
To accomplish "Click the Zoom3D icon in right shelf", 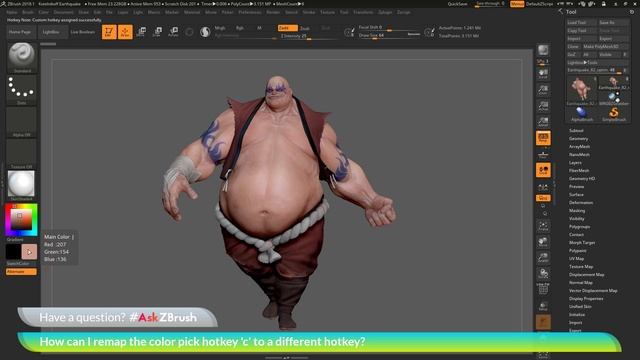I will 543,258.
